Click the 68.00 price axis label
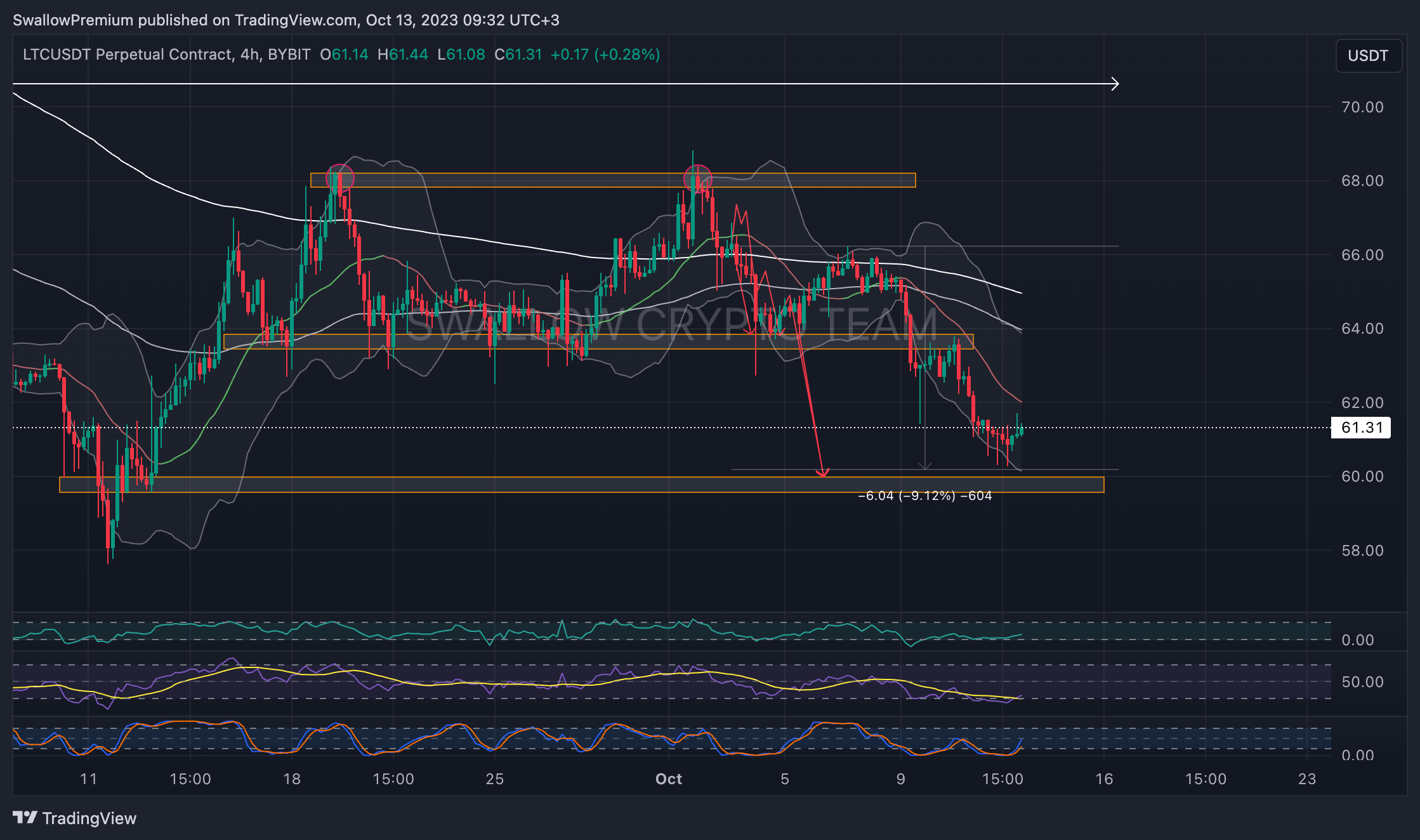The image size is (1420, 840). pos(1362,181)
